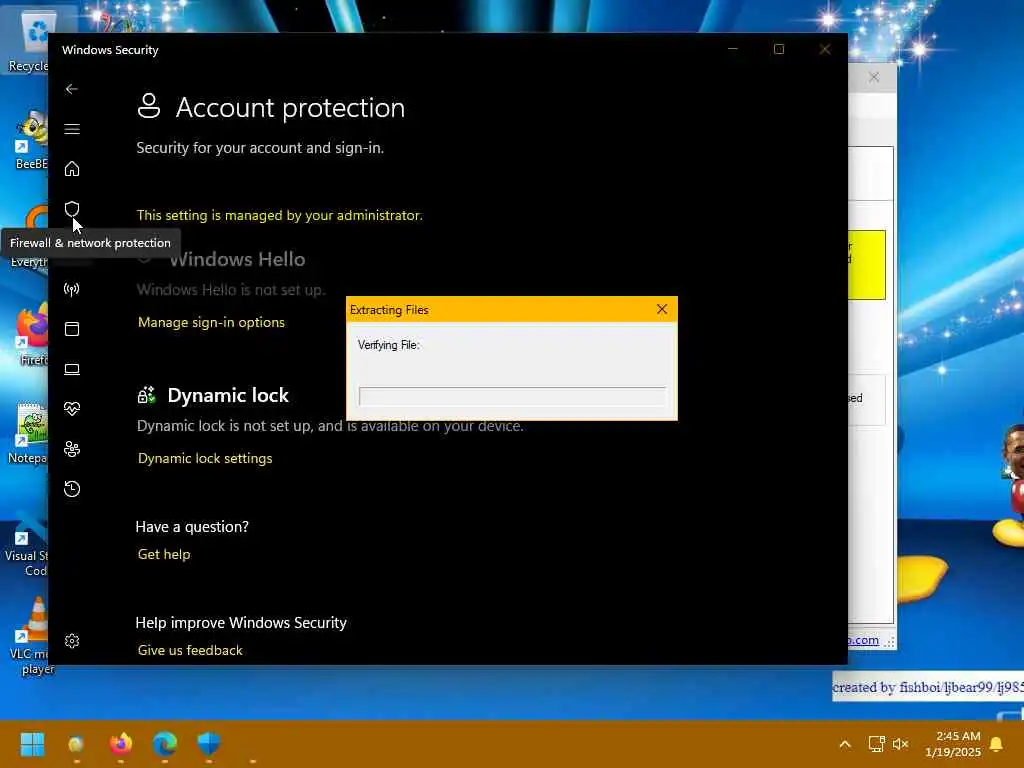
Task: Open Protection history clock icon
Action: [x=72, y=488]
